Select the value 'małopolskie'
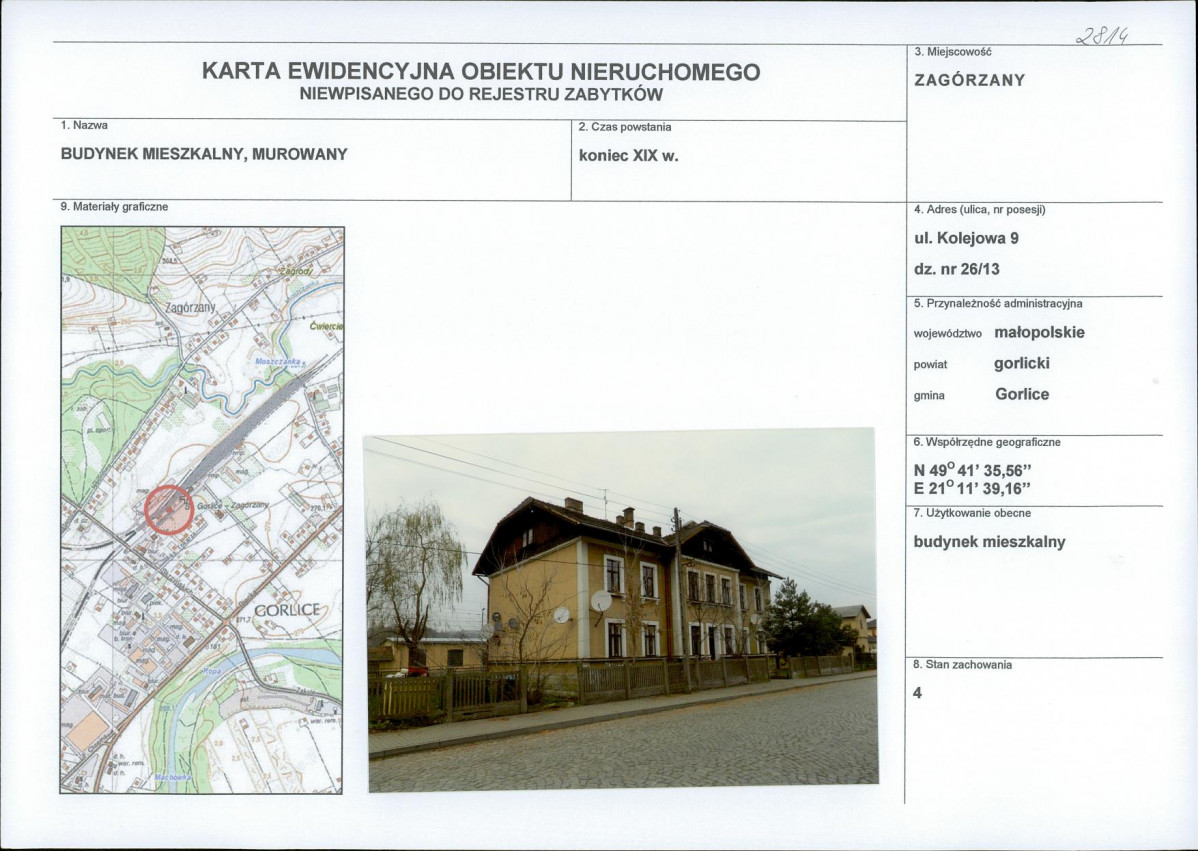The image size is (1198, 851). 1039,332
